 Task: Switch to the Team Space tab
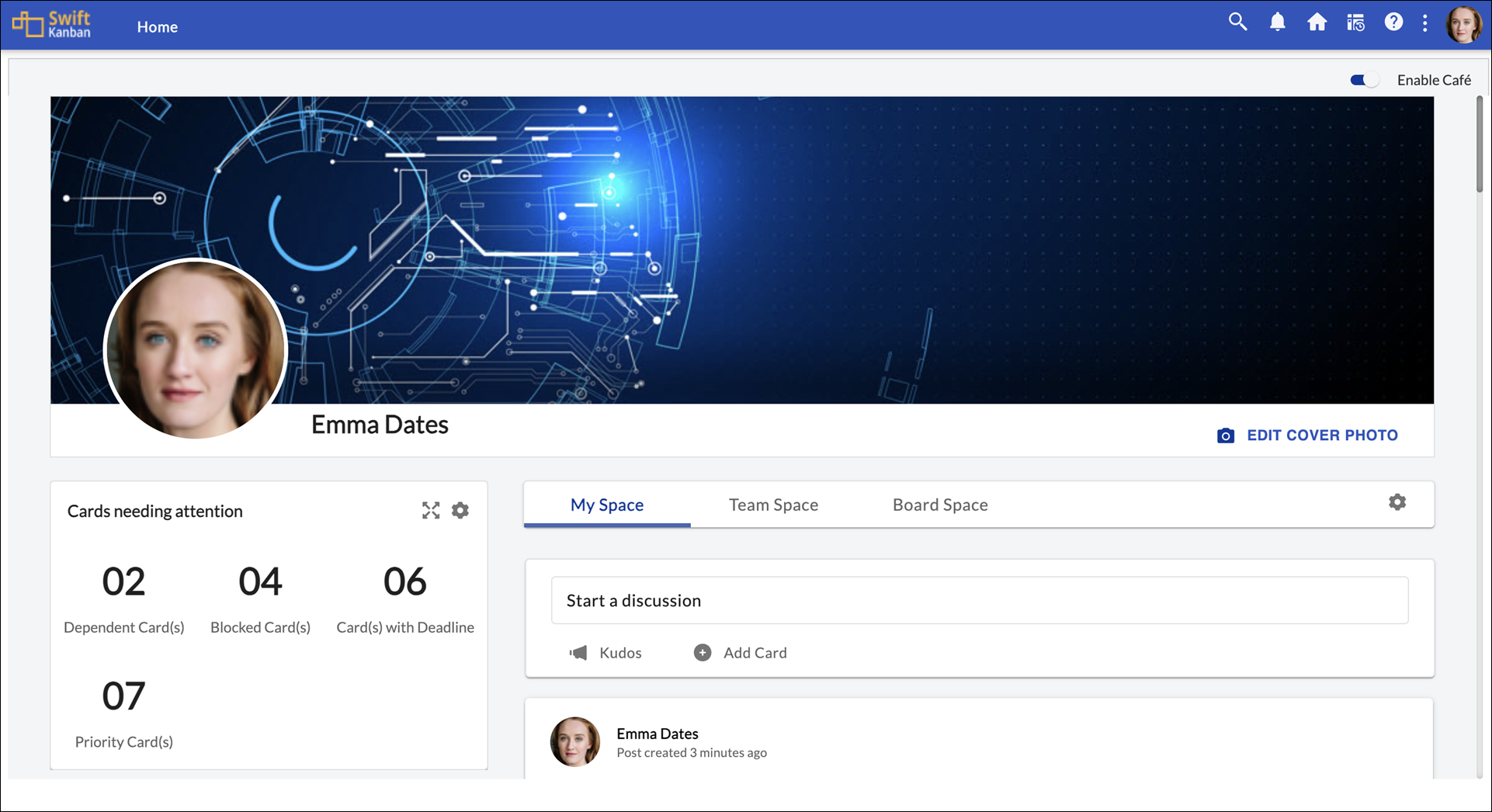click(x=773, y=505)
